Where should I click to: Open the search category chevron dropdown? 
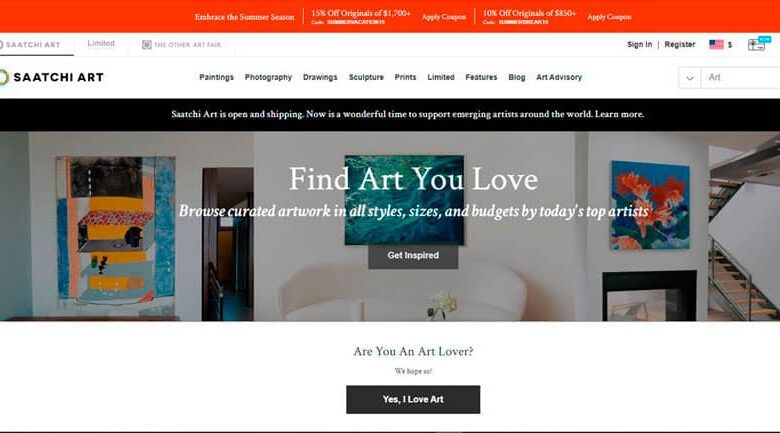pyautogui.click(x=689, y=78)
